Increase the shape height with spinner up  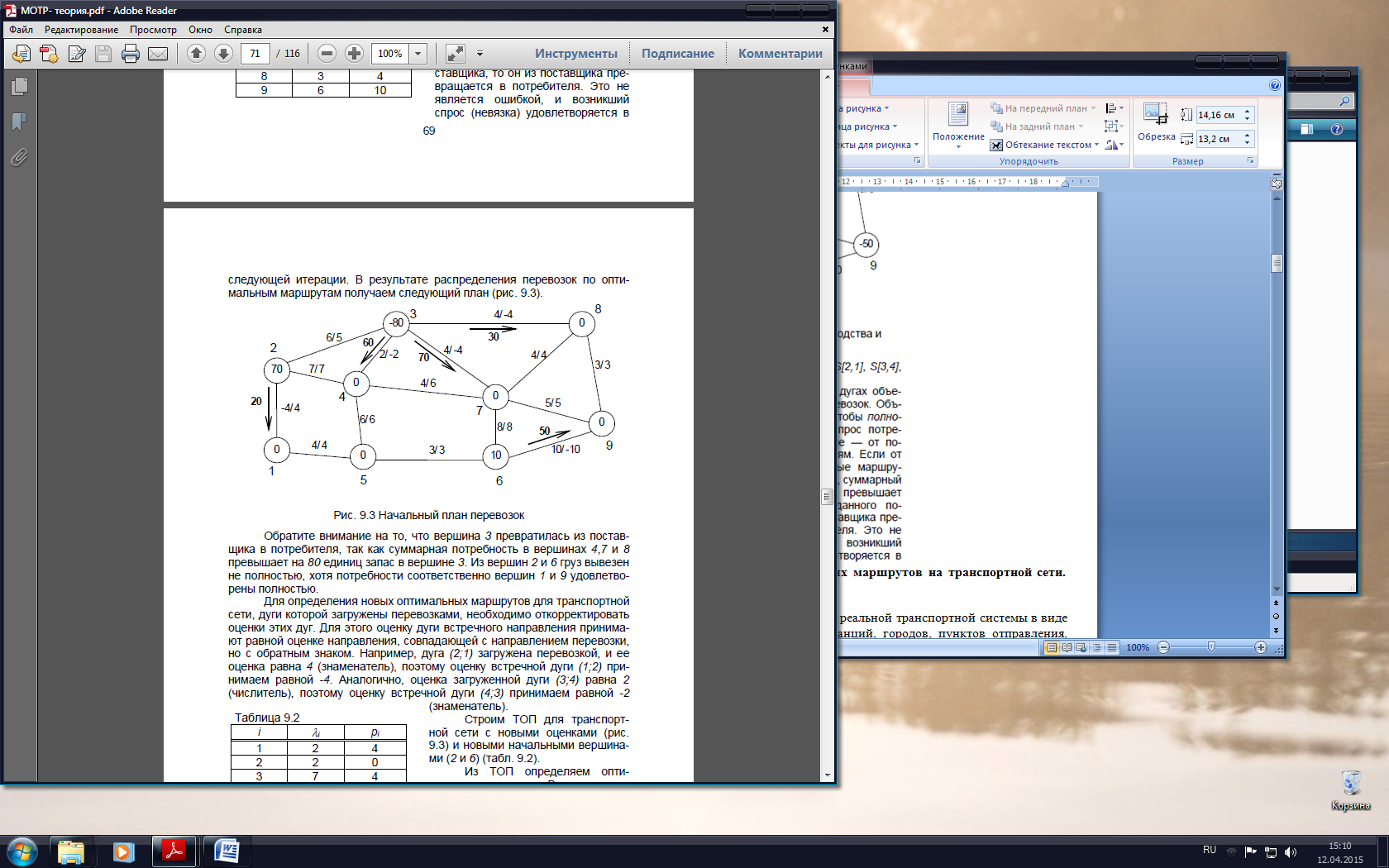[1248, 112]
